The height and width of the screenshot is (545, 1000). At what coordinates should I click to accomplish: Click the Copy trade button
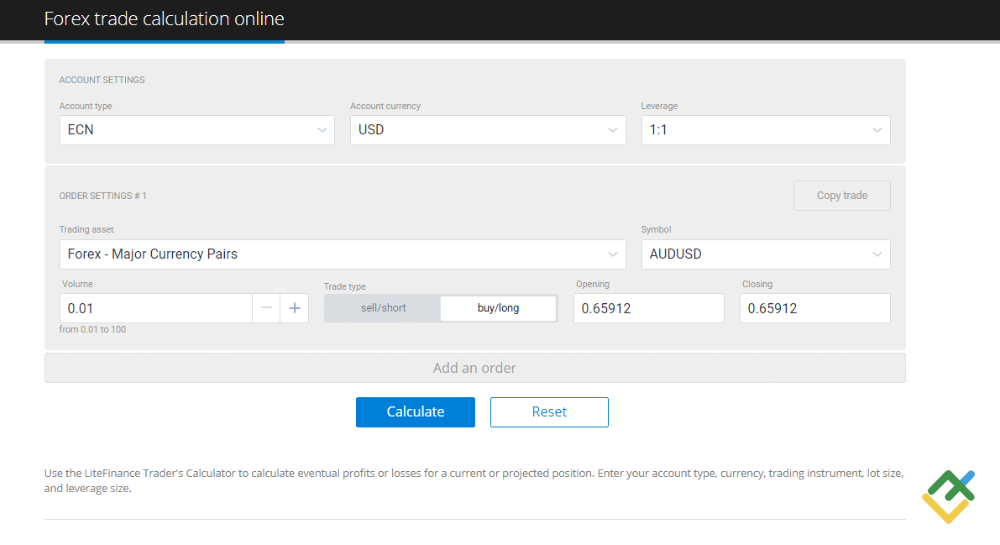[x=841, y=195]
